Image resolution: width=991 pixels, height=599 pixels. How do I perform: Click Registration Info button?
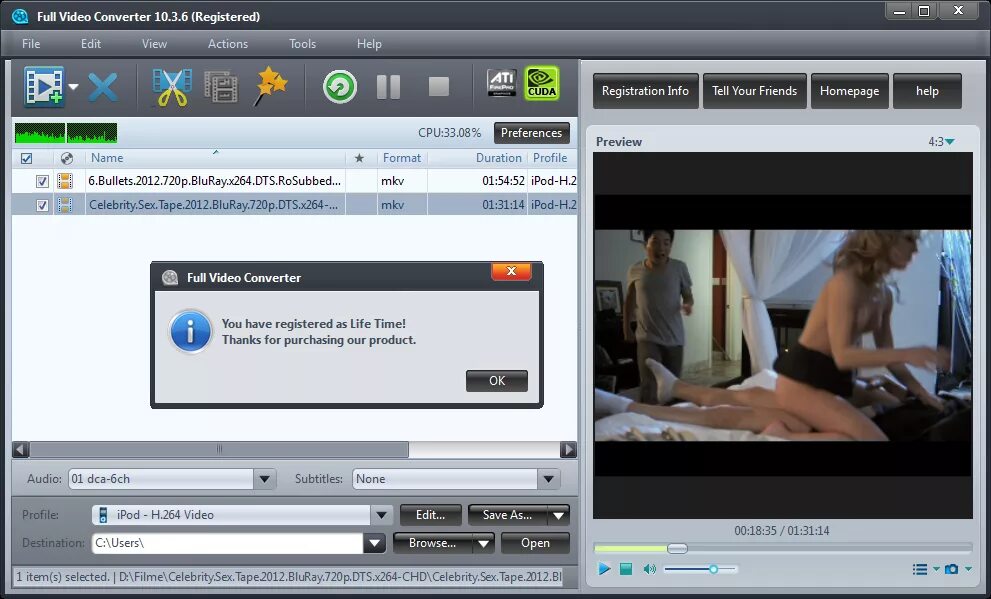(645, 91)
